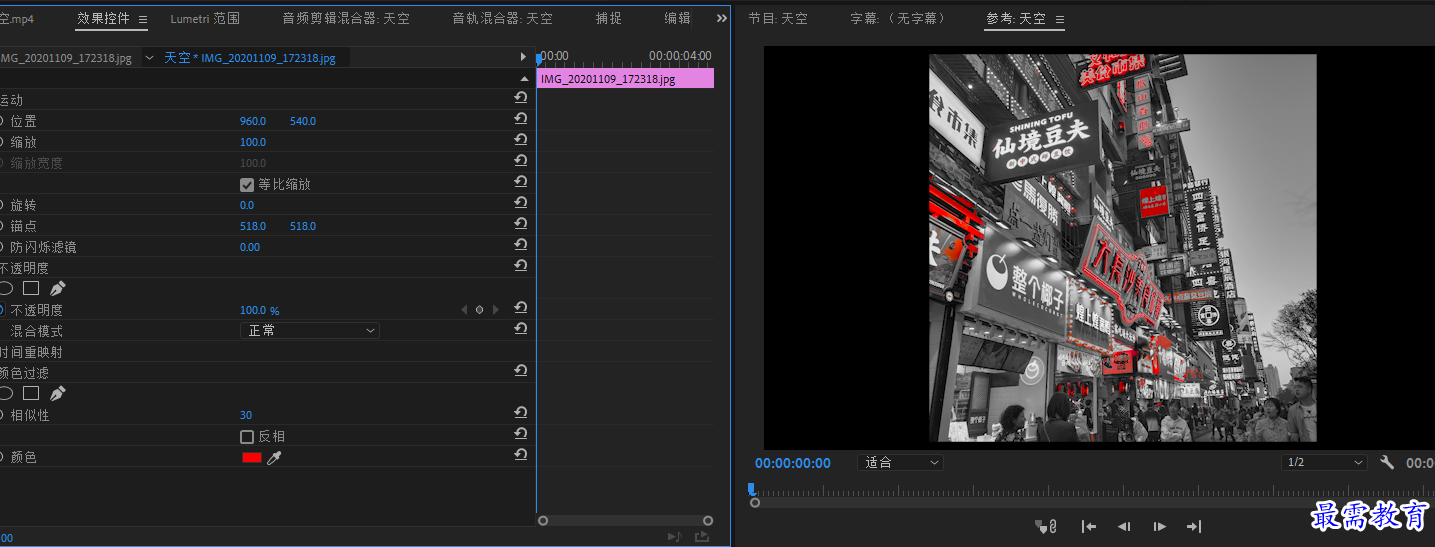The image size is (1435, 547).
Task: Create rectangle mask under 不透明度
Action: pyautogui.click(x=31, y=288)
